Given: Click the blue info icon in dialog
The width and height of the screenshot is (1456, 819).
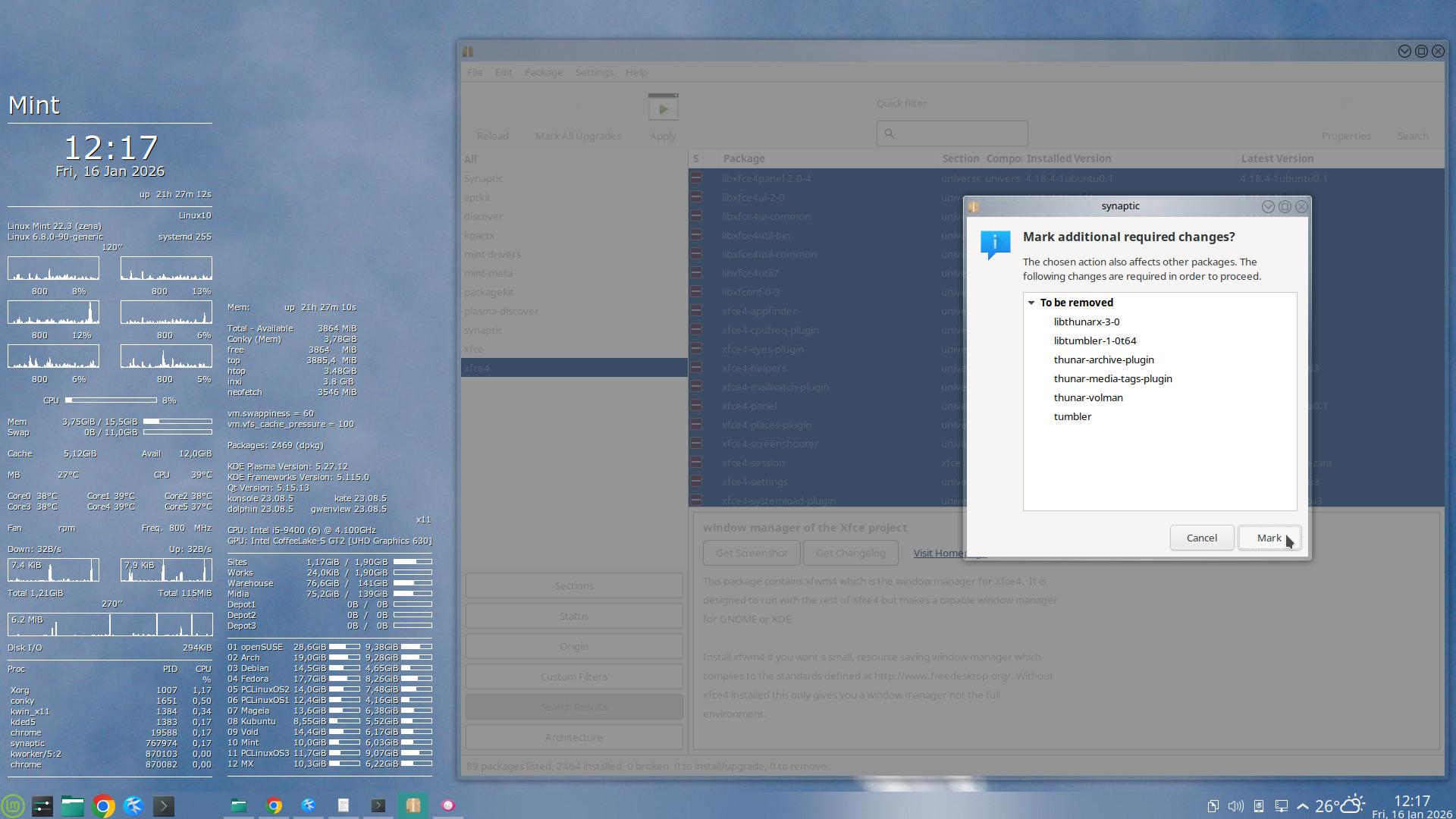Looking at the screenshot, I should click(x=995, y=244).
